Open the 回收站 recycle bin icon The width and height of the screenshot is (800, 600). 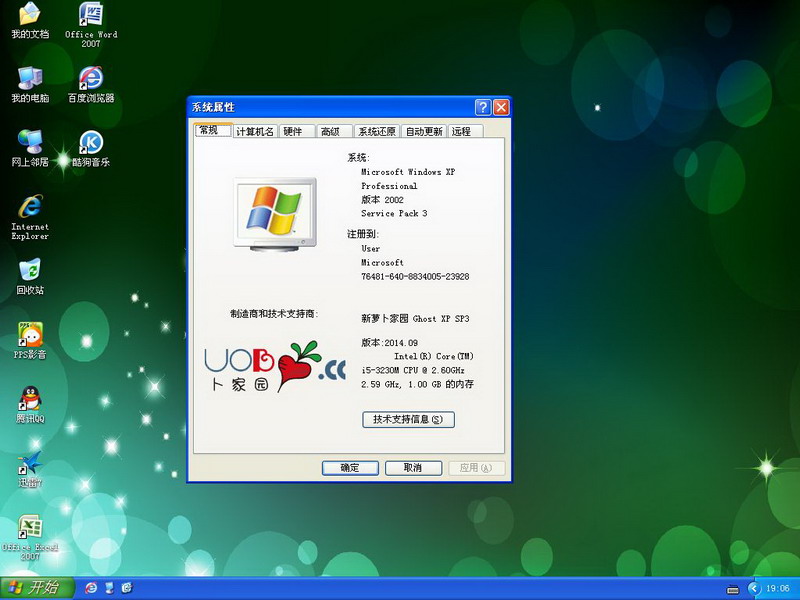[30, 277]
